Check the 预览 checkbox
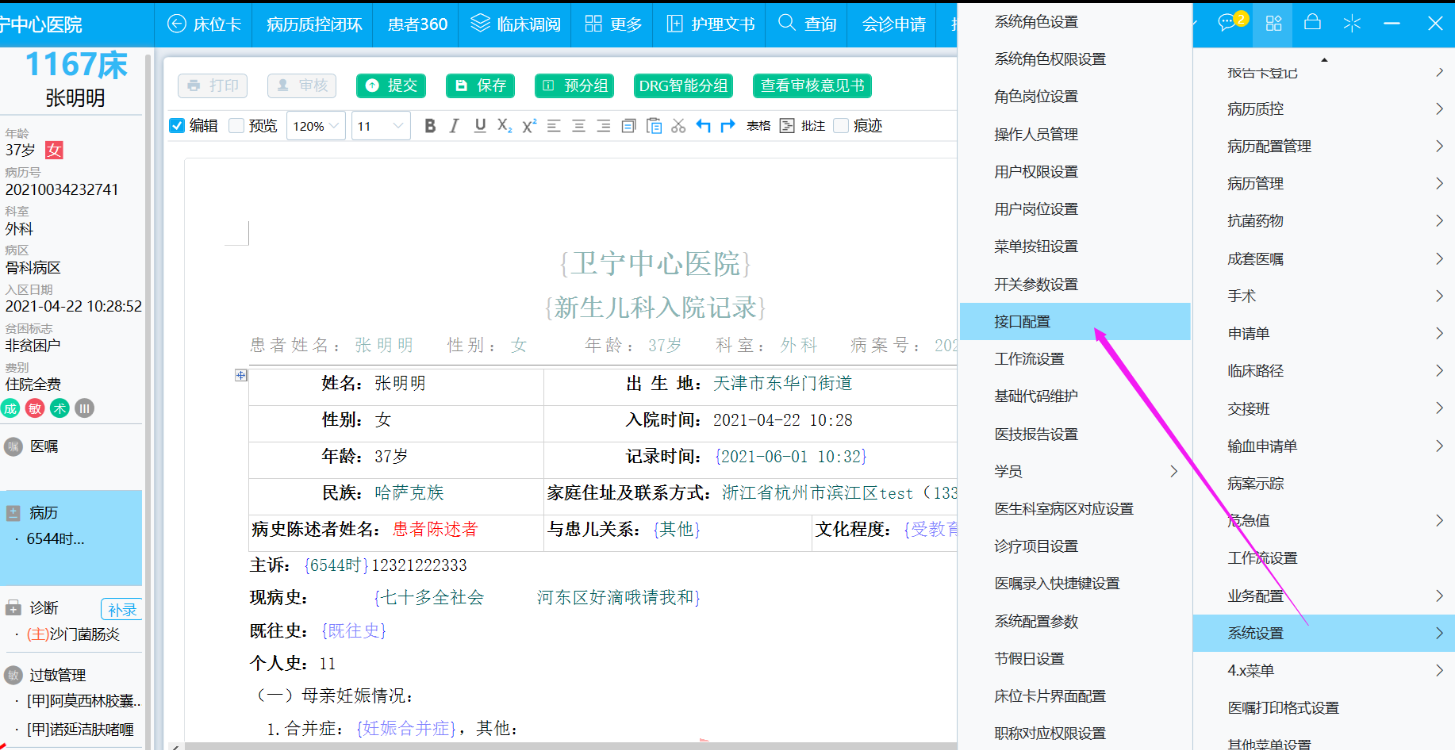 tap(236, 126)
